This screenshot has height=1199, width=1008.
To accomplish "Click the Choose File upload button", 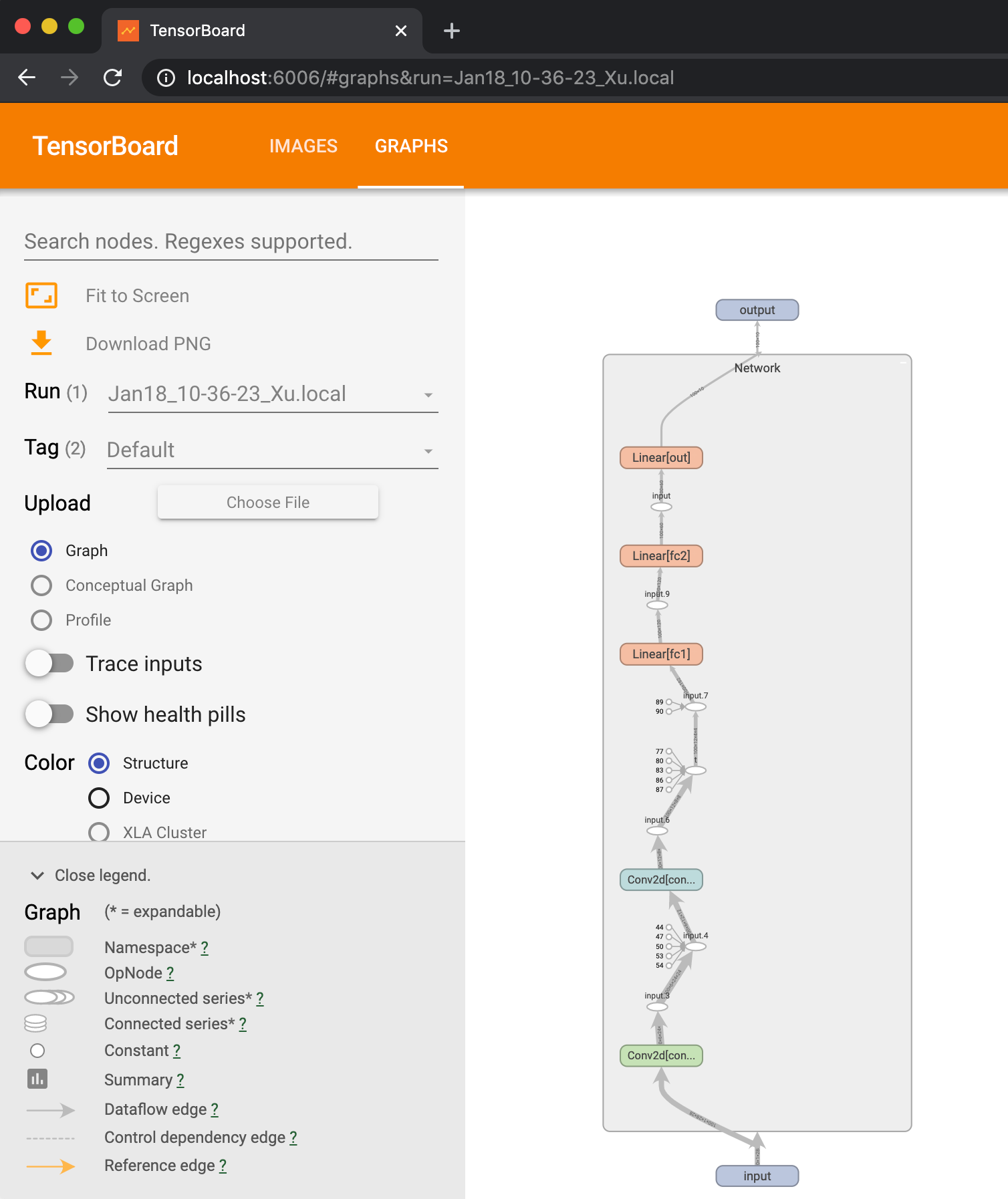I will (x=267, y=502).
